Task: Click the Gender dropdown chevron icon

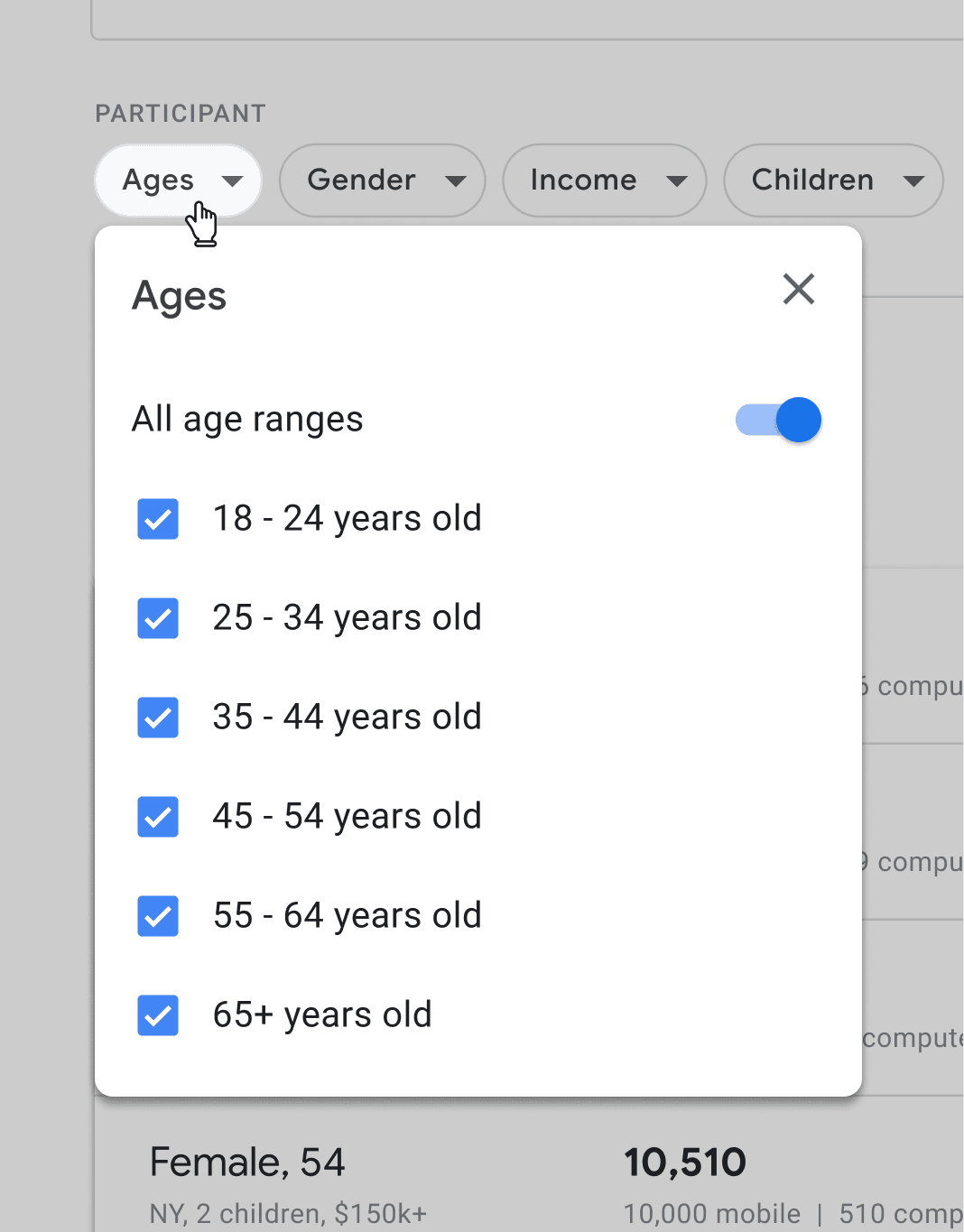Action: point(455,181)
